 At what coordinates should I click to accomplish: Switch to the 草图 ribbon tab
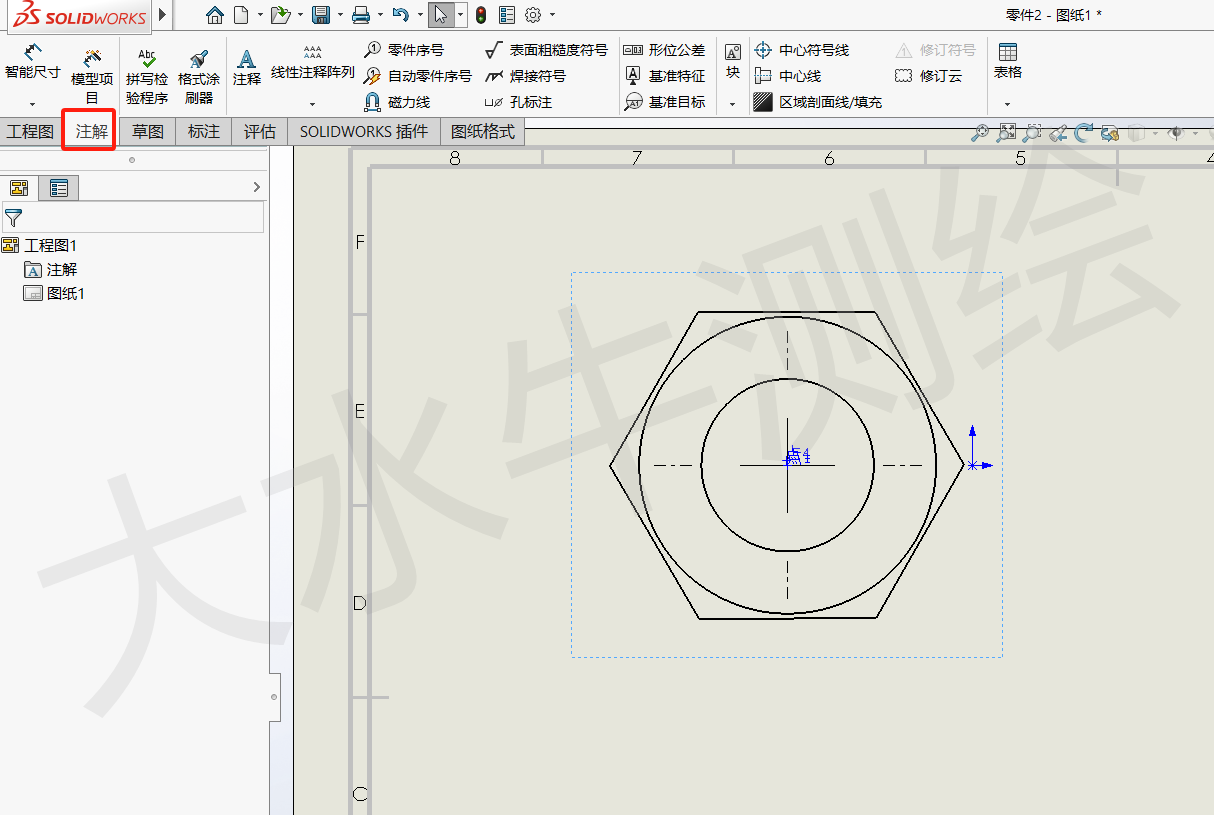pyautogui.click(x=148, y=131)
